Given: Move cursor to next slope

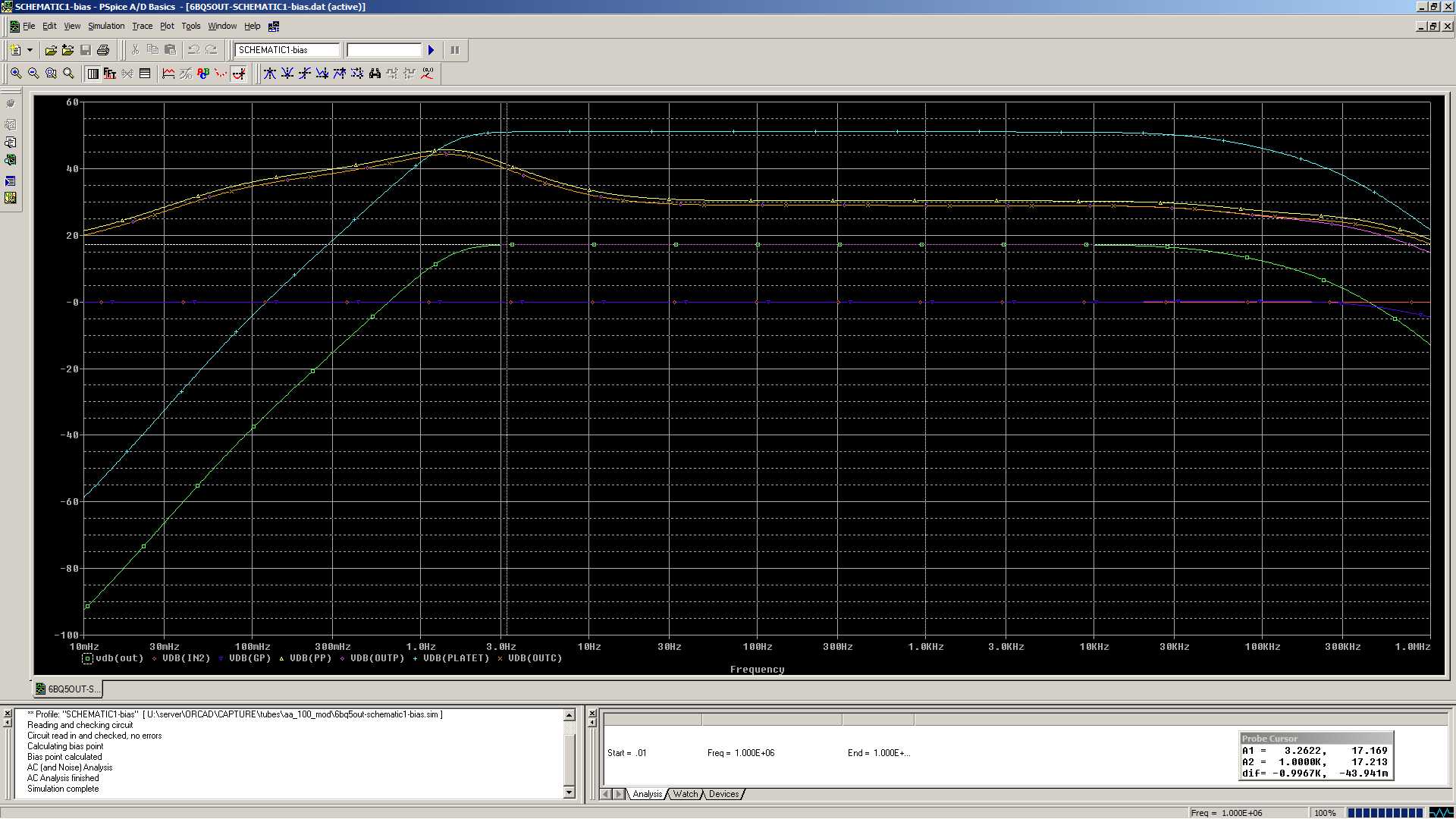Looking at the screenshot, I should (x=305, y=74).
